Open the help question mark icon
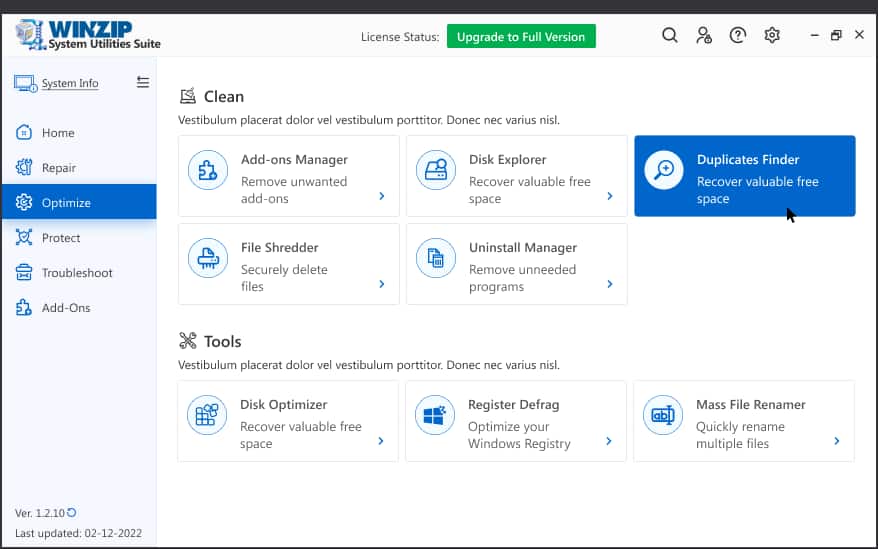Image resolution: width=878 pixels, height=549 pixels. point(737,36)
